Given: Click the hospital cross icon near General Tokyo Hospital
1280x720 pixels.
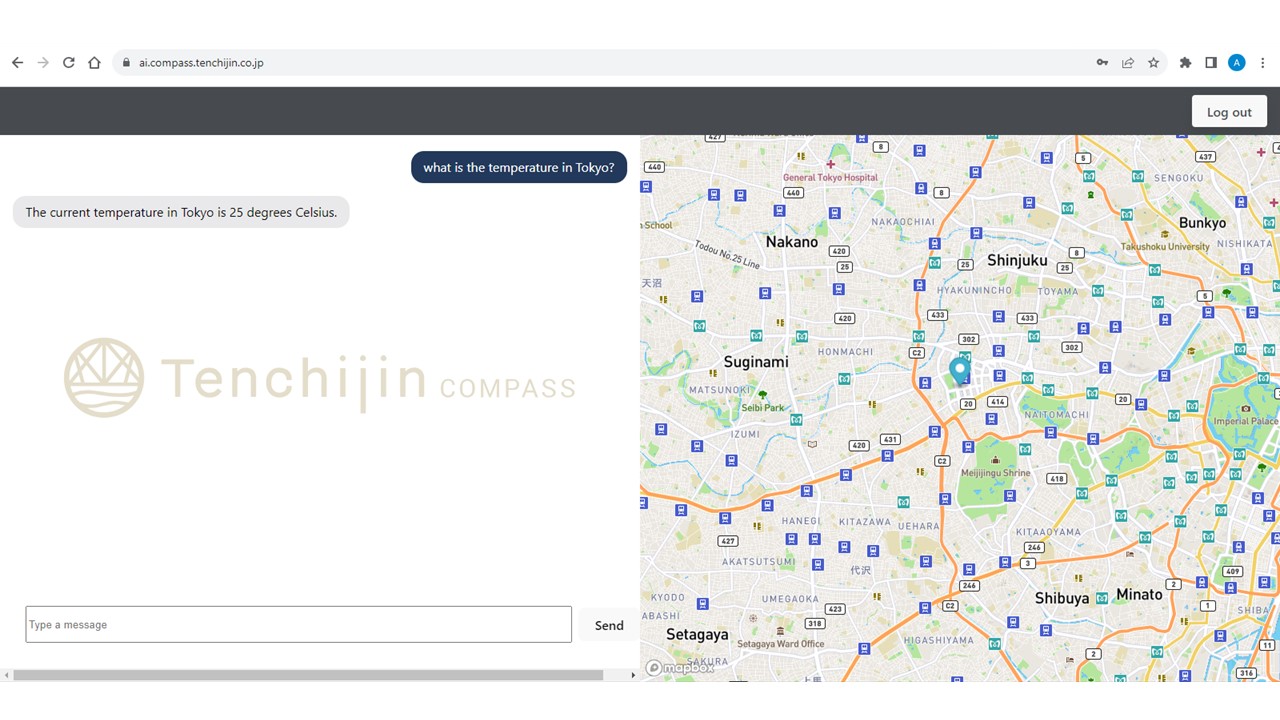Looking at the screenshot, I should click(830, 164).
